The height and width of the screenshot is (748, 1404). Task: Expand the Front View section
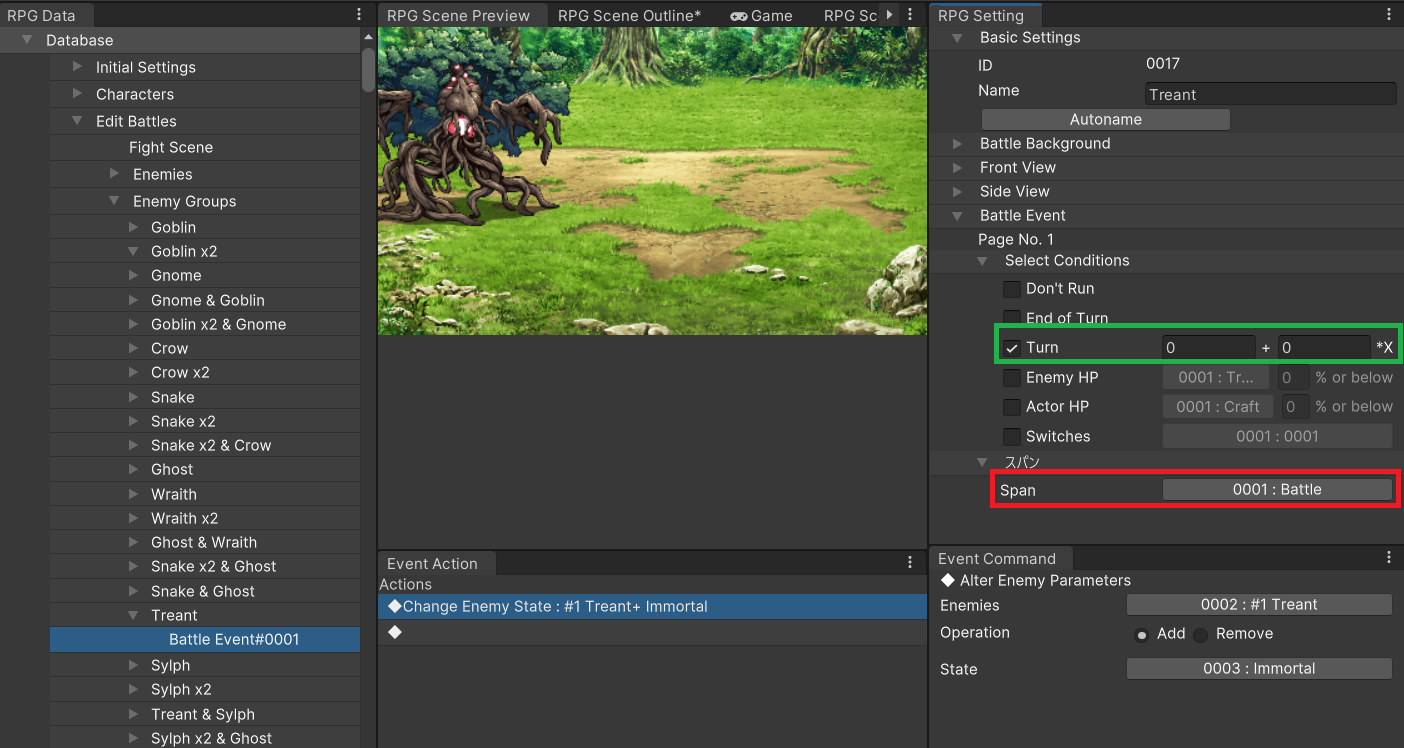[x=957, y=168]
